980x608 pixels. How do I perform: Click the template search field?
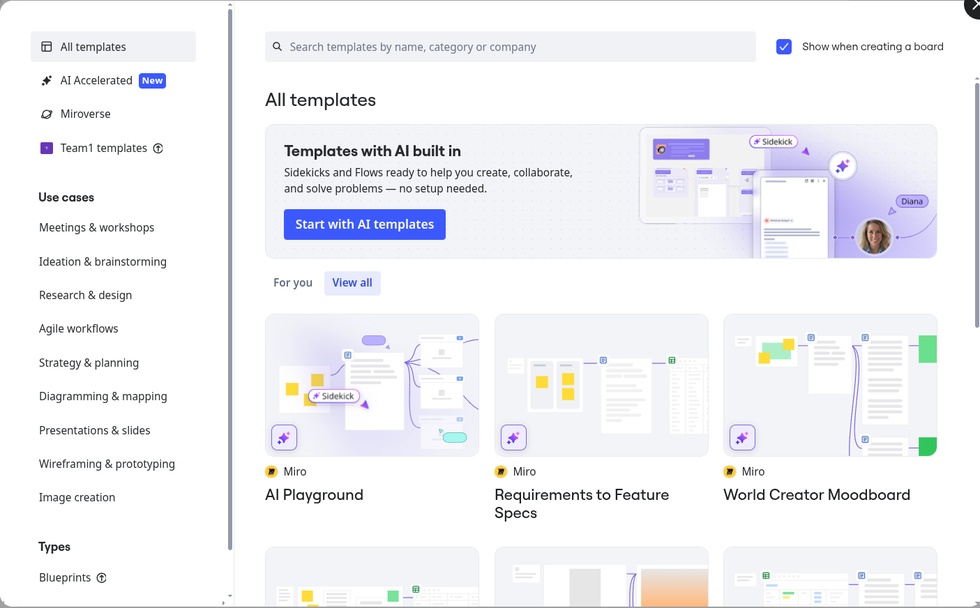pos(510,47)
